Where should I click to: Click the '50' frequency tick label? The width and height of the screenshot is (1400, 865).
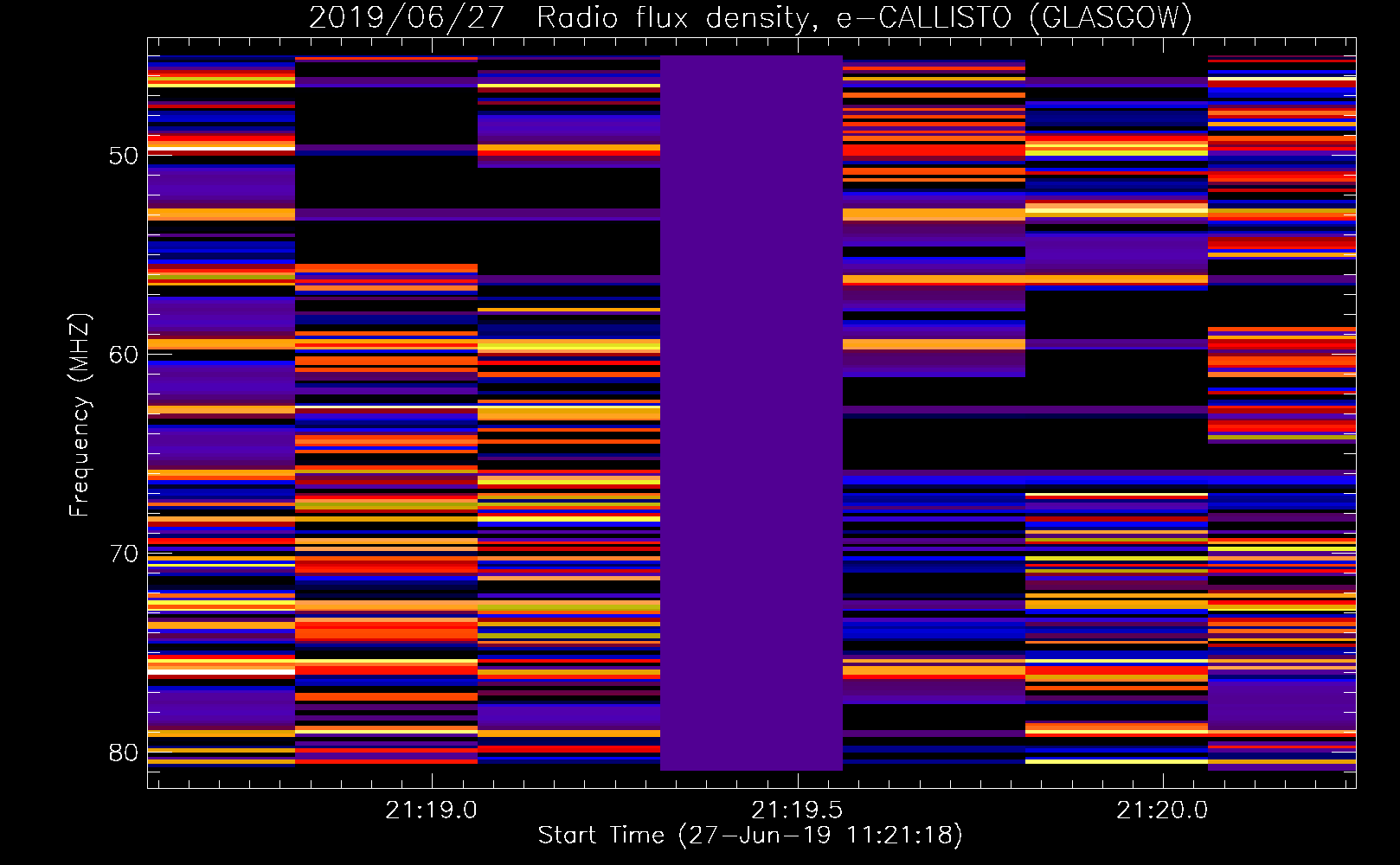pyautogui.click(x=124, y=157)
